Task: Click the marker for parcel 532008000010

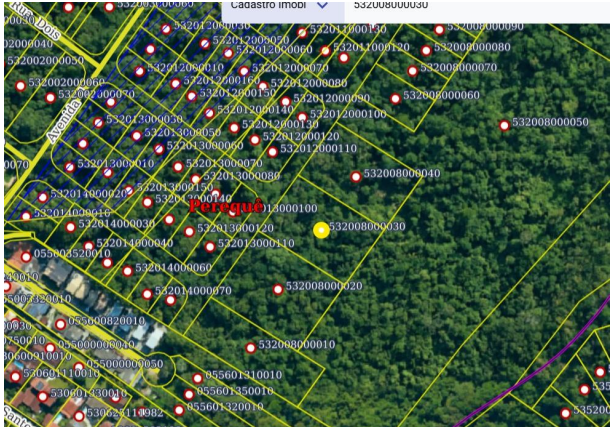Action: 251,348
